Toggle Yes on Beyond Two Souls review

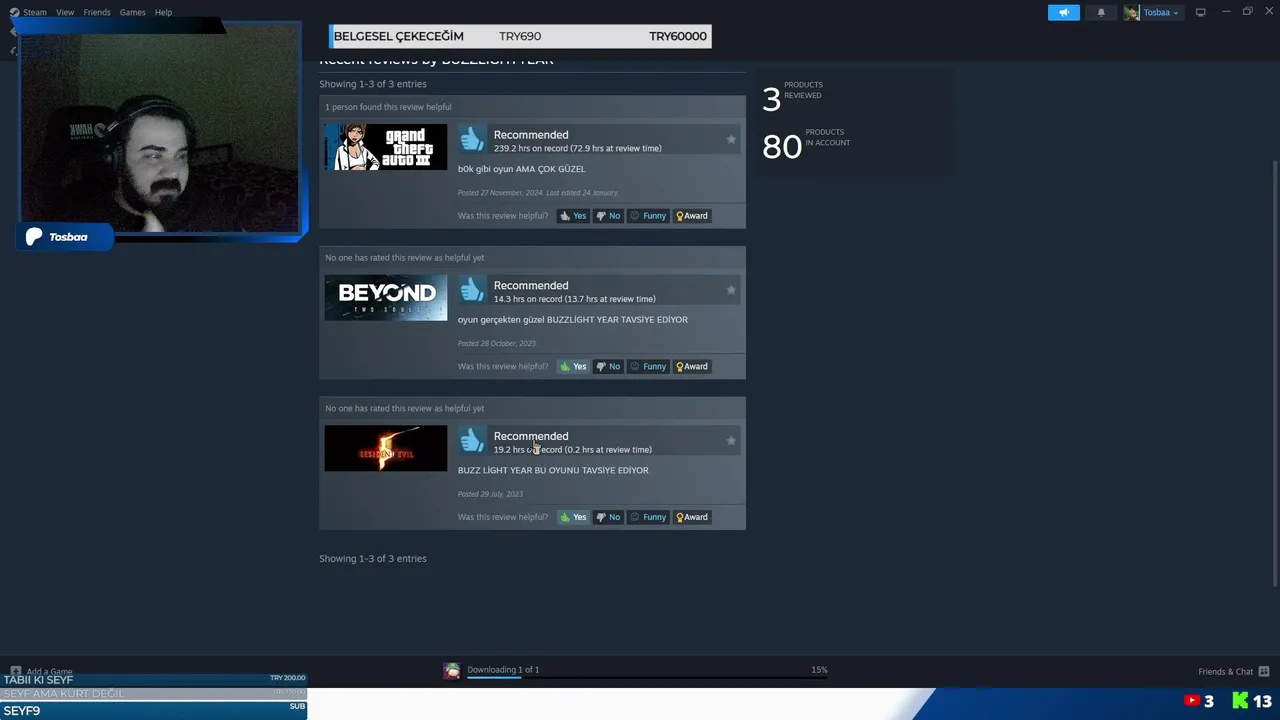point(573,366)
